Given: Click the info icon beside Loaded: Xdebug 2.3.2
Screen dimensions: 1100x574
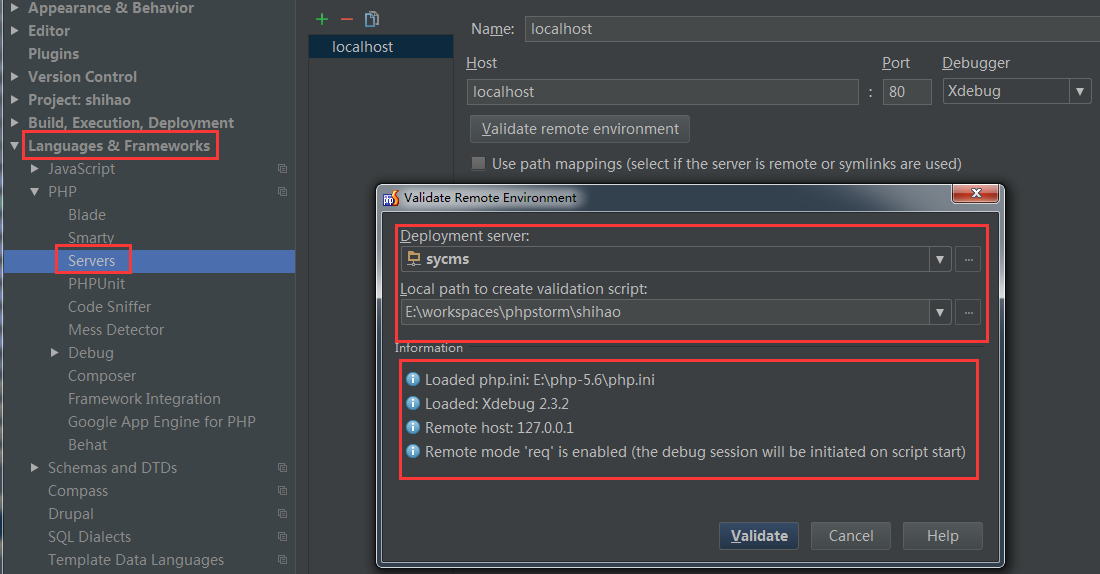Looking at the screenshot, I should point(413,403).
